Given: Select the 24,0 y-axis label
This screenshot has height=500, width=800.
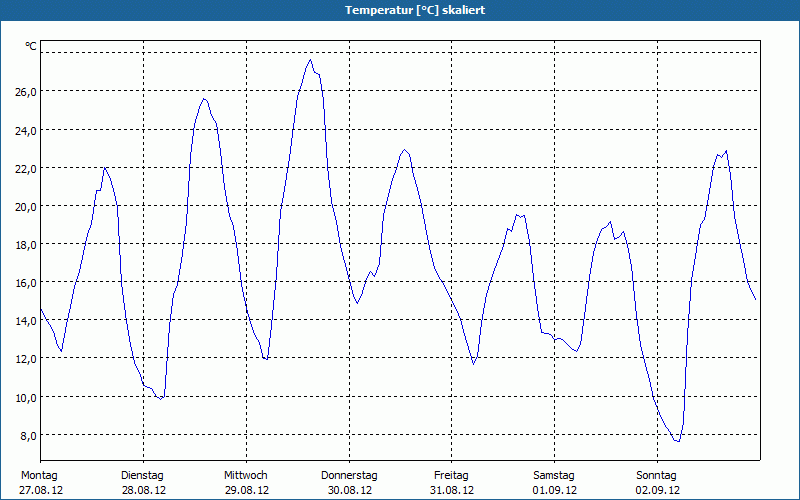Looking at the screenshot, I should pos(26,131).
